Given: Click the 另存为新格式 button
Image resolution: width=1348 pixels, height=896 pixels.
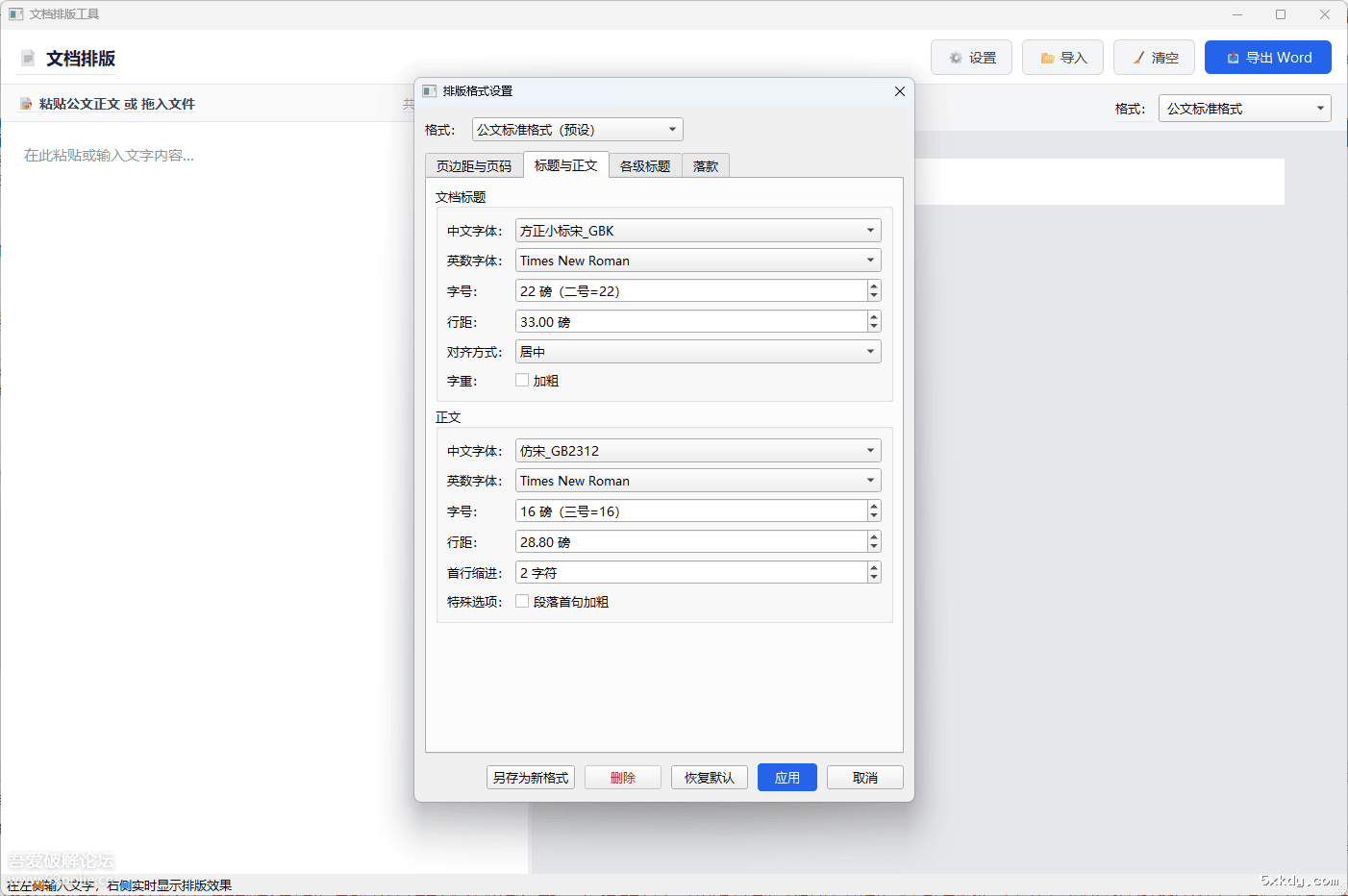Looking at the screenshot, I should 531,778.
